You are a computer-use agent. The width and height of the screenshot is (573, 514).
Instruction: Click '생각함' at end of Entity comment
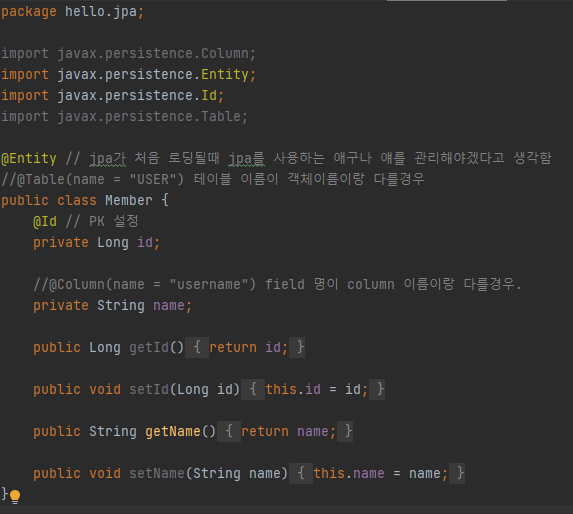click(x=532, y=158)
